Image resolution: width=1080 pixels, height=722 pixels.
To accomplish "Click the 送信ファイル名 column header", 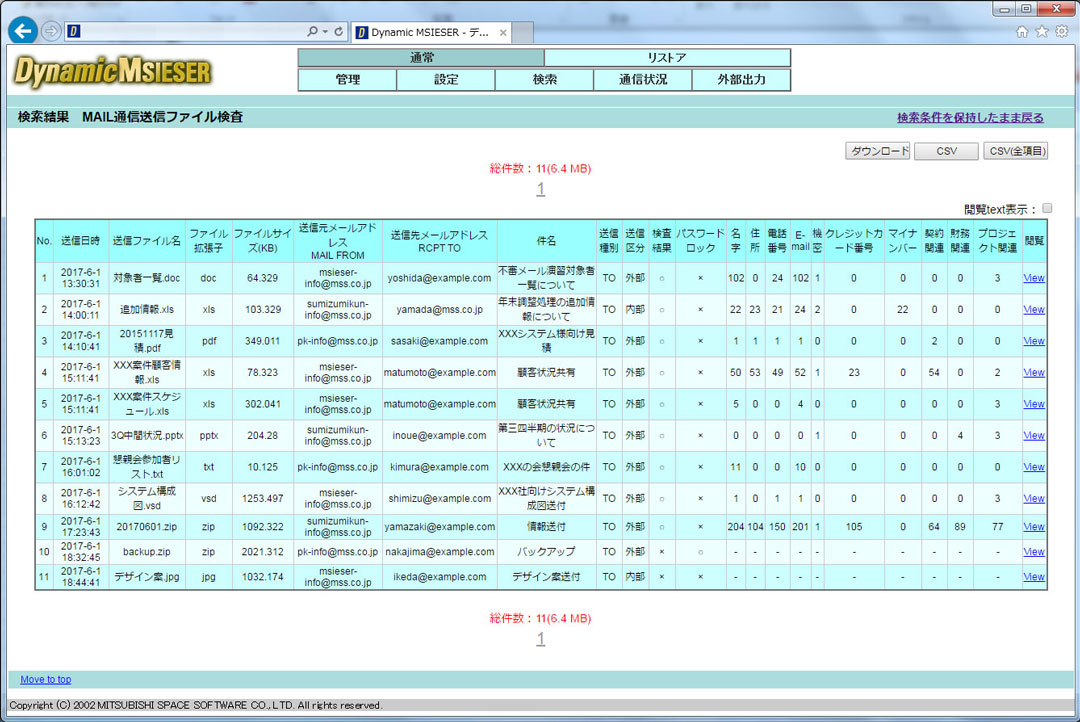I will [x=147, y=241].
